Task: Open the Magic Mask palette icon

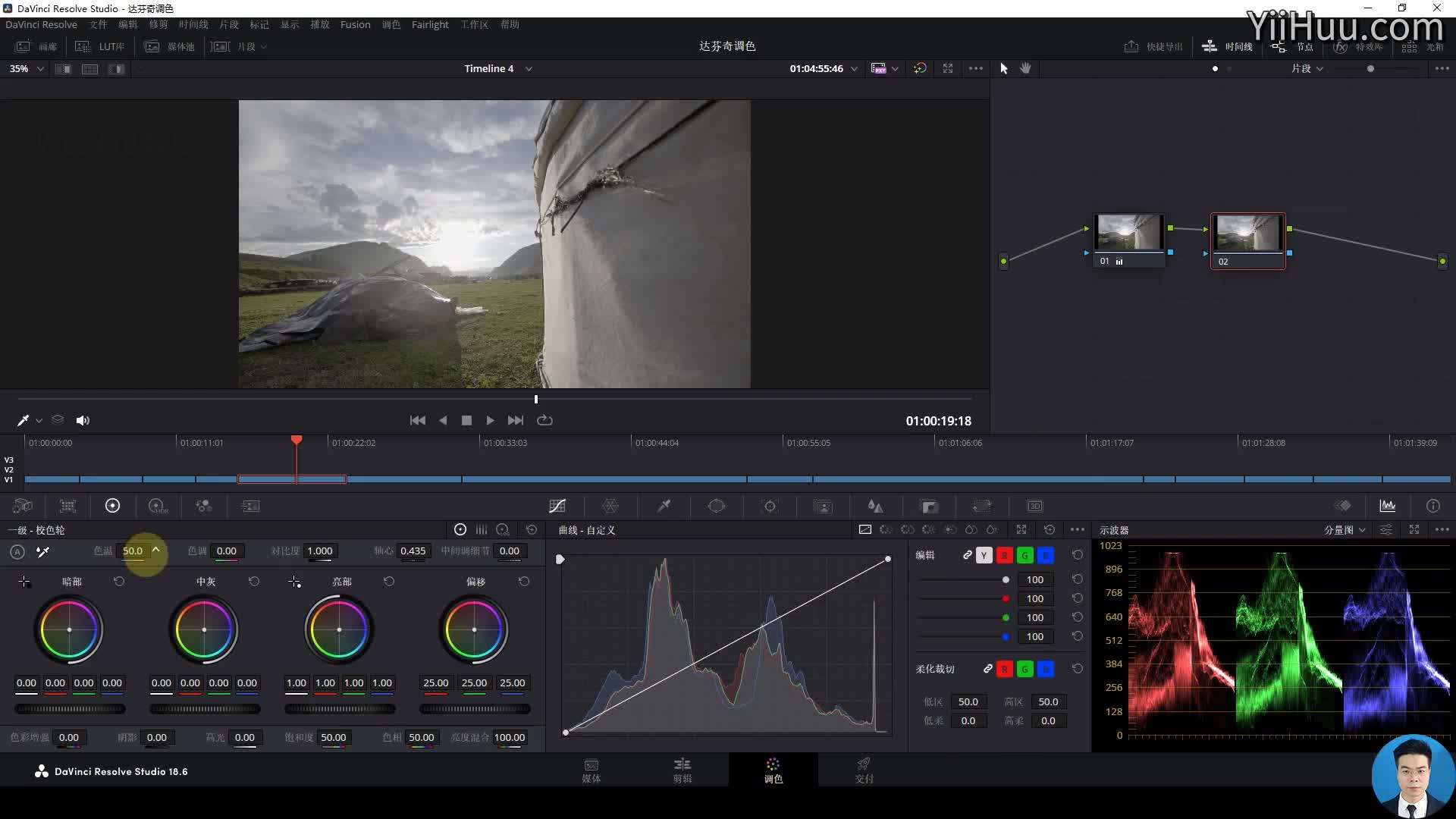Action: point(823,506)
